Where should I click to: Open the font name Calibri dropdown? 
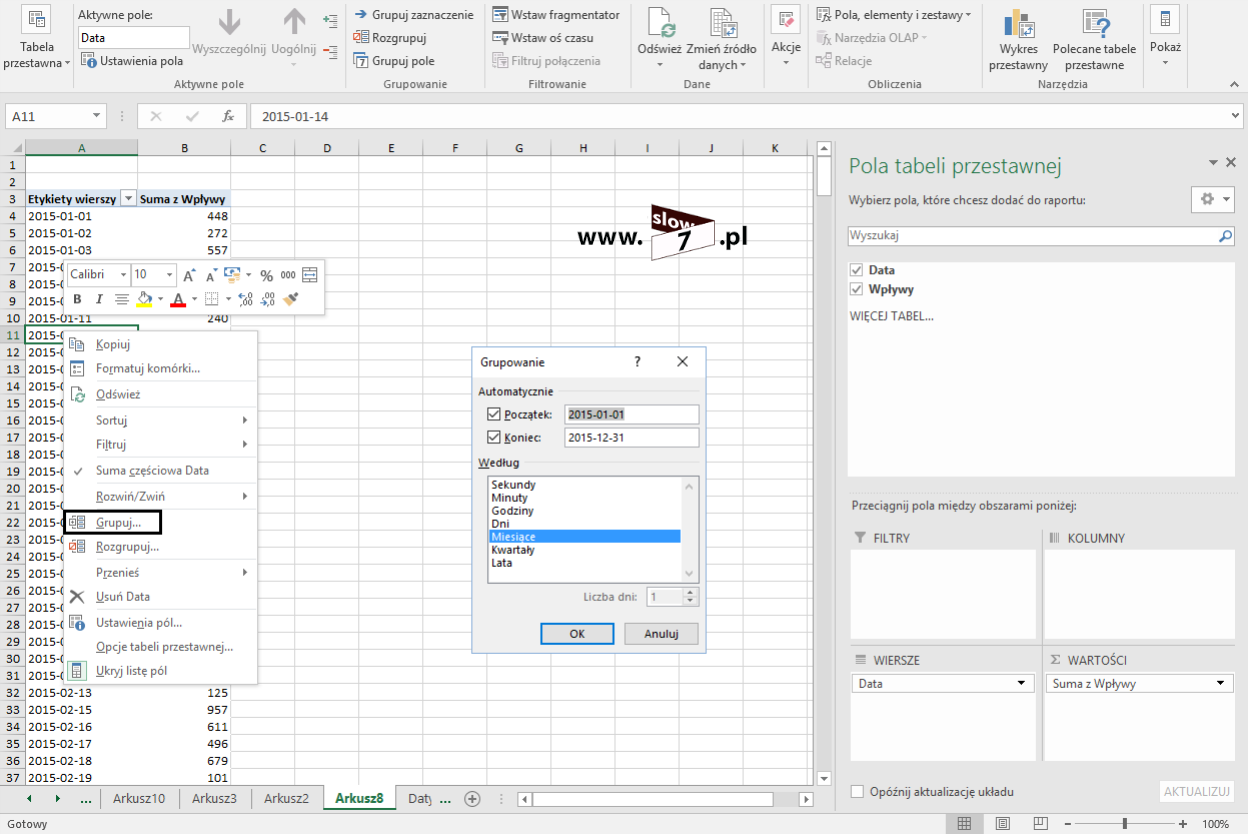pos(123,275)
